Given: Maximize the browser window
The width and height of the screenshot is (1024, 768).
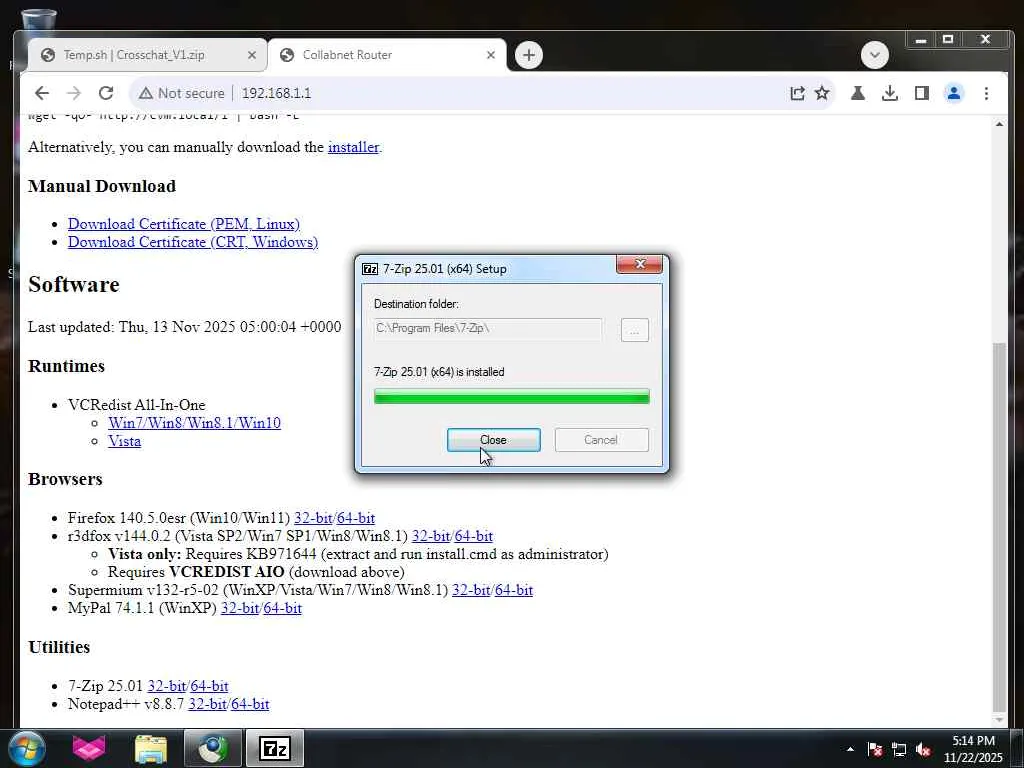Looking at the screenshot, I should click(x=948, y=40).
